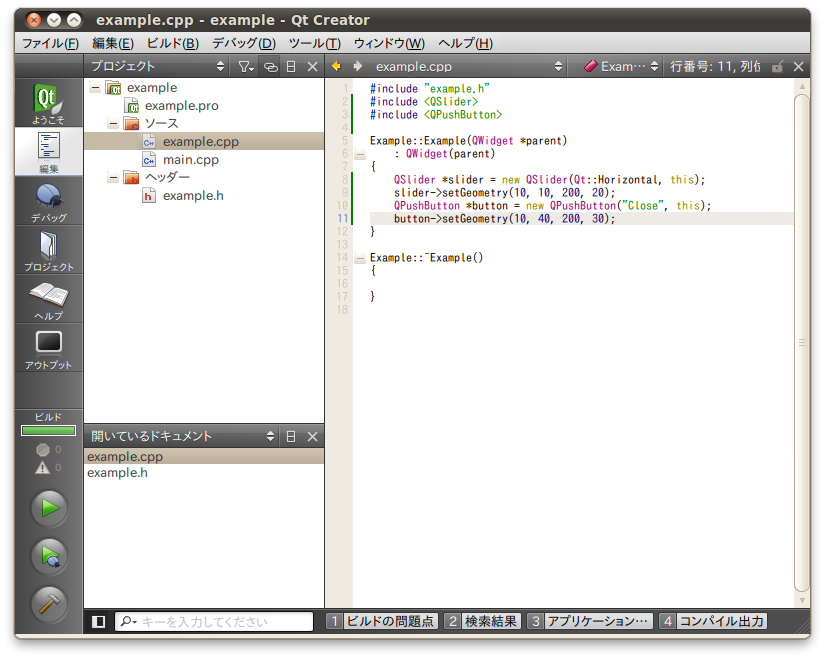The image size is (825, 659).
Task: Collapse the example project tree node
Action: point(95,88)
